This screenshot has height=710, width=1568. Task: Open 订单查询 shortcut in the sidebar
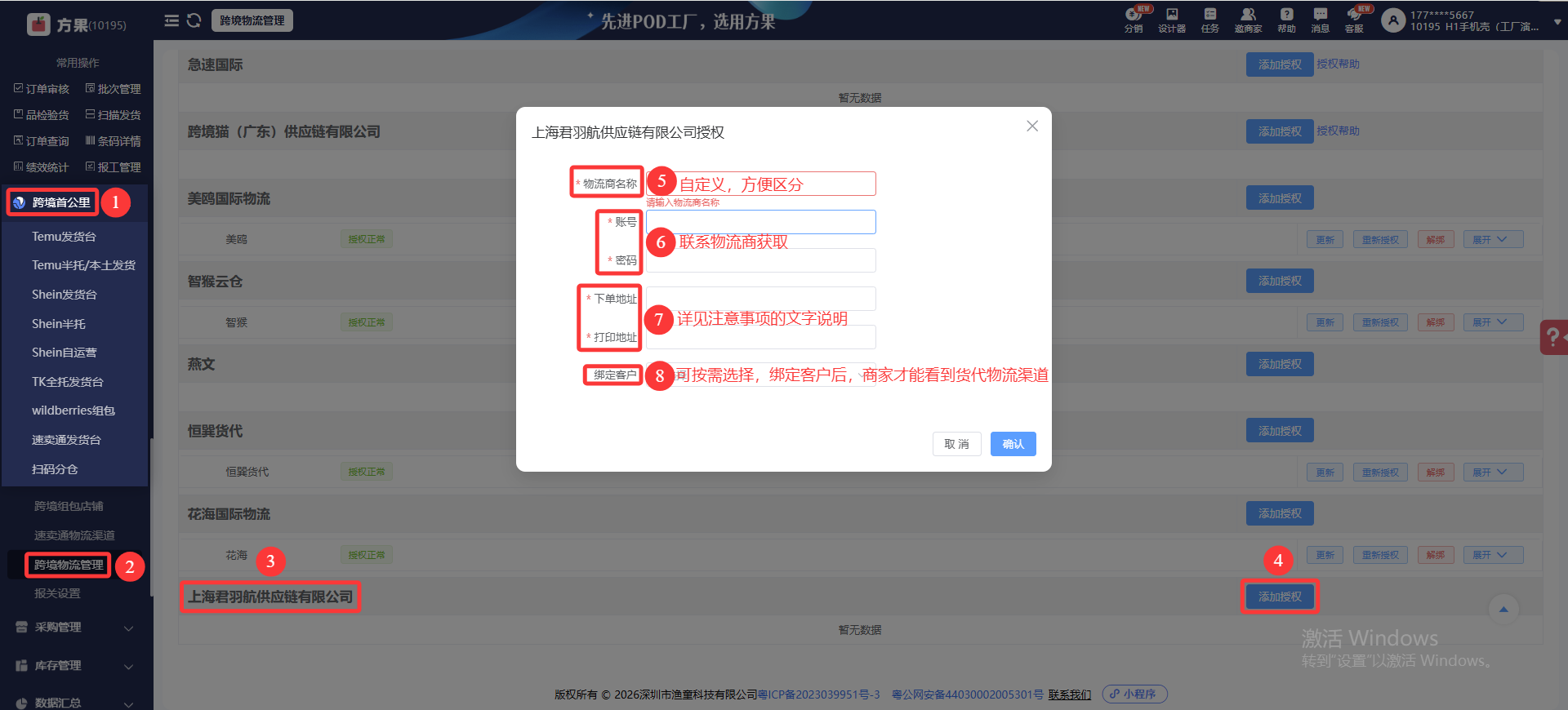pyautogui.click(x=42, y=141)
